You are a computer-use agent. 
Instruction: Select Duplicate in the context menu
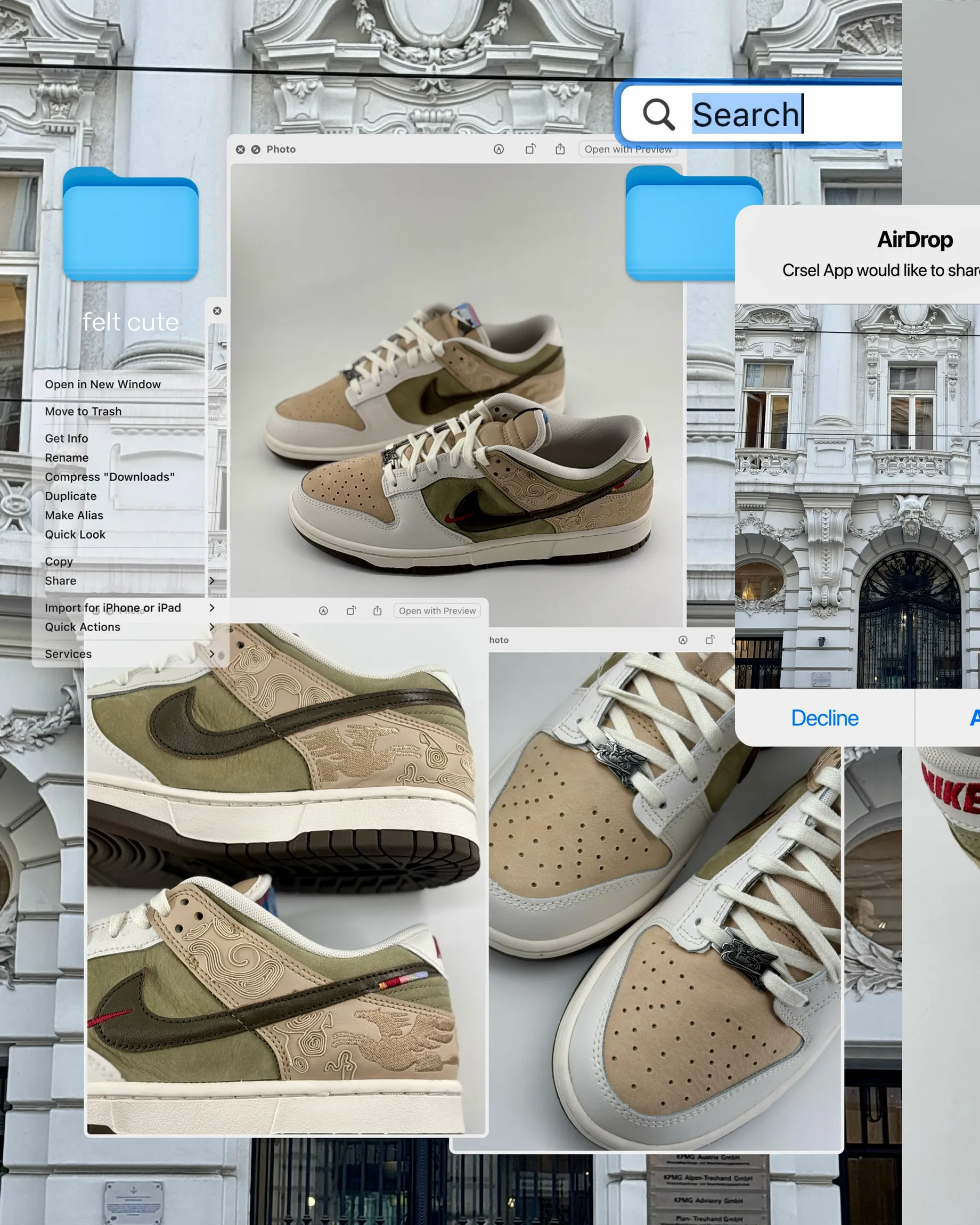(x=70, y=496)
